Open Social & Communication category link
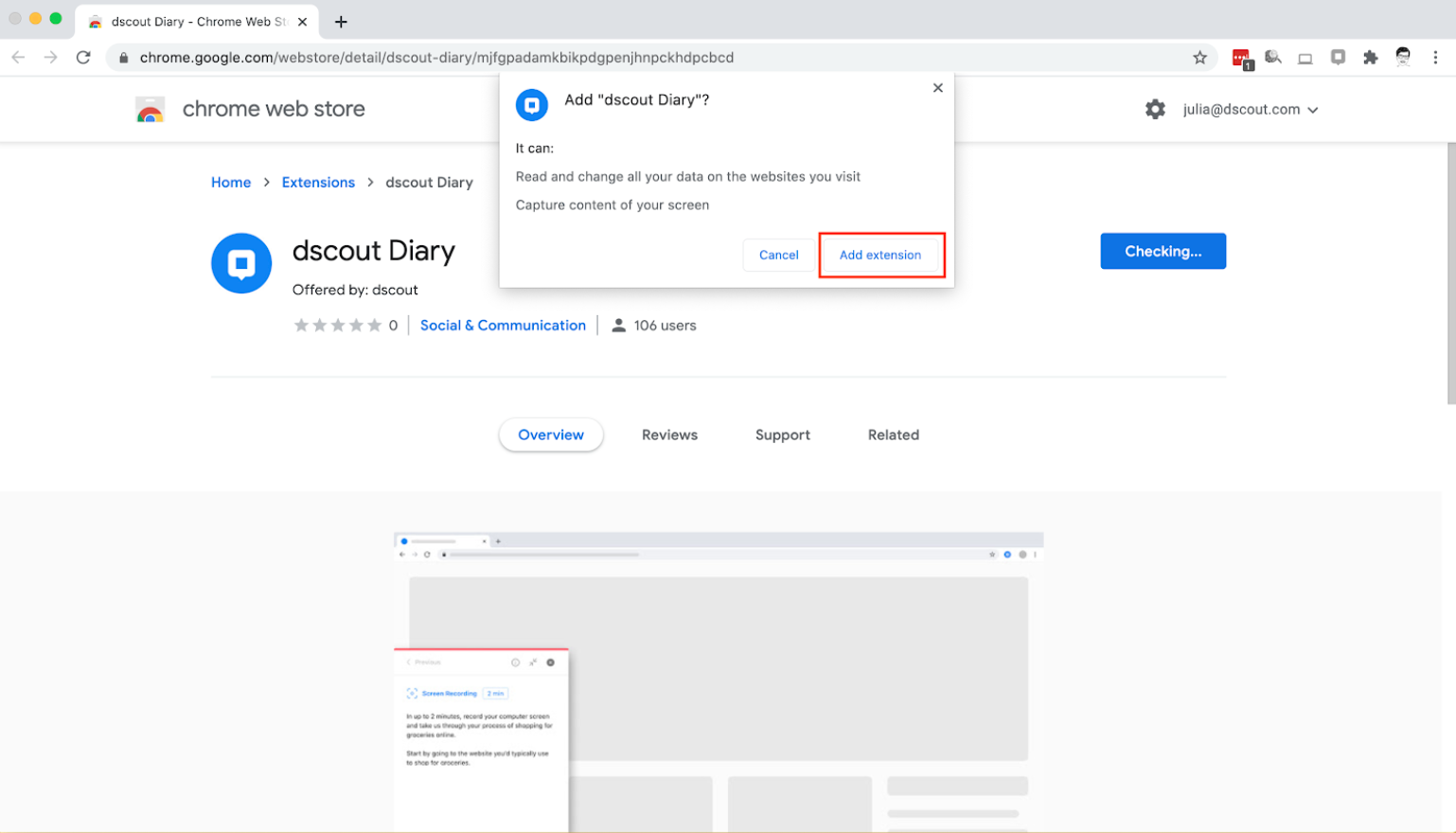Screen dimensions: 1456x833 click(503, 326)
